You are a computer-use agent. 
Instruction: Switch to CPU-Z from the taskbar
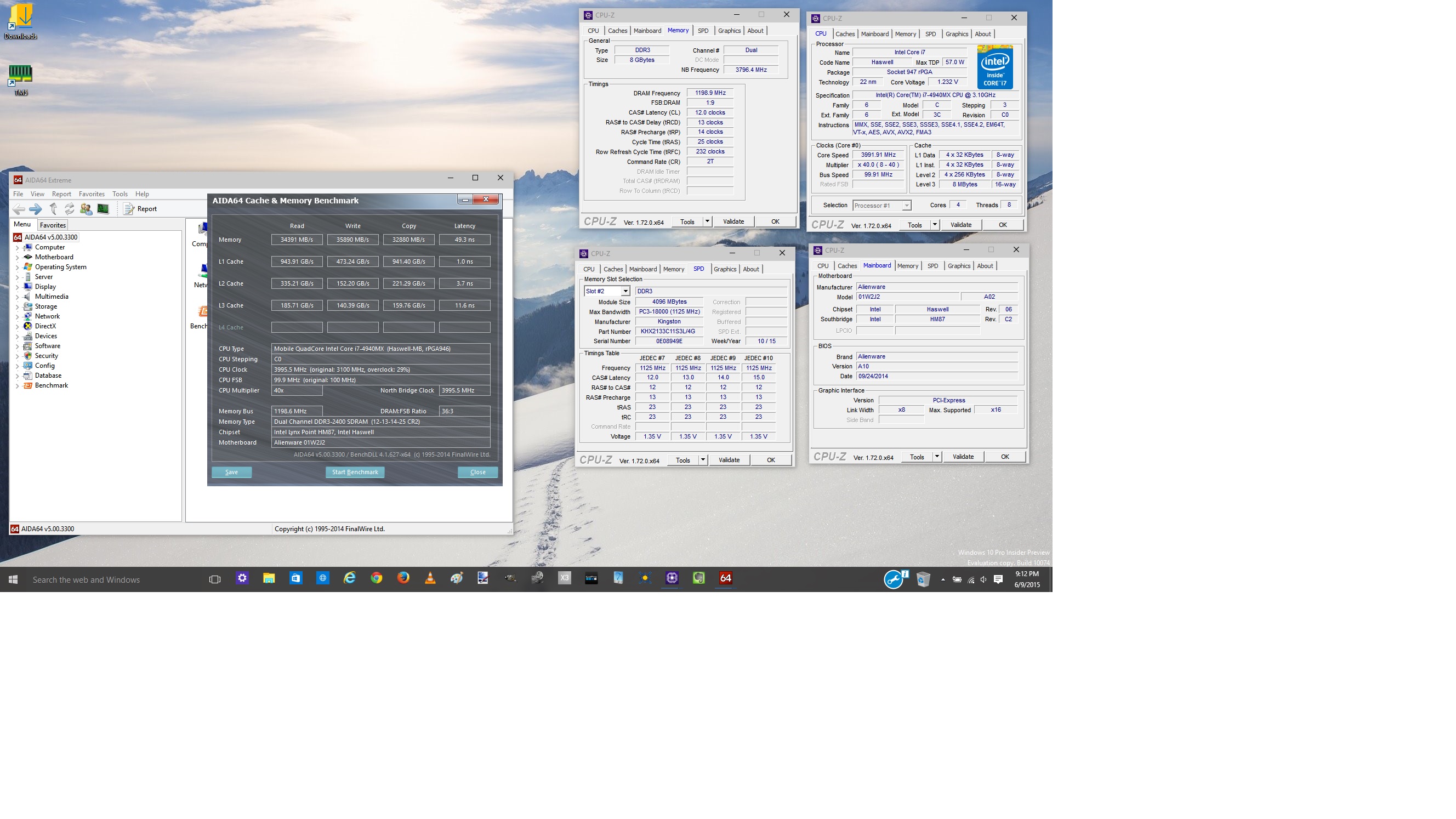pos(672,578)
